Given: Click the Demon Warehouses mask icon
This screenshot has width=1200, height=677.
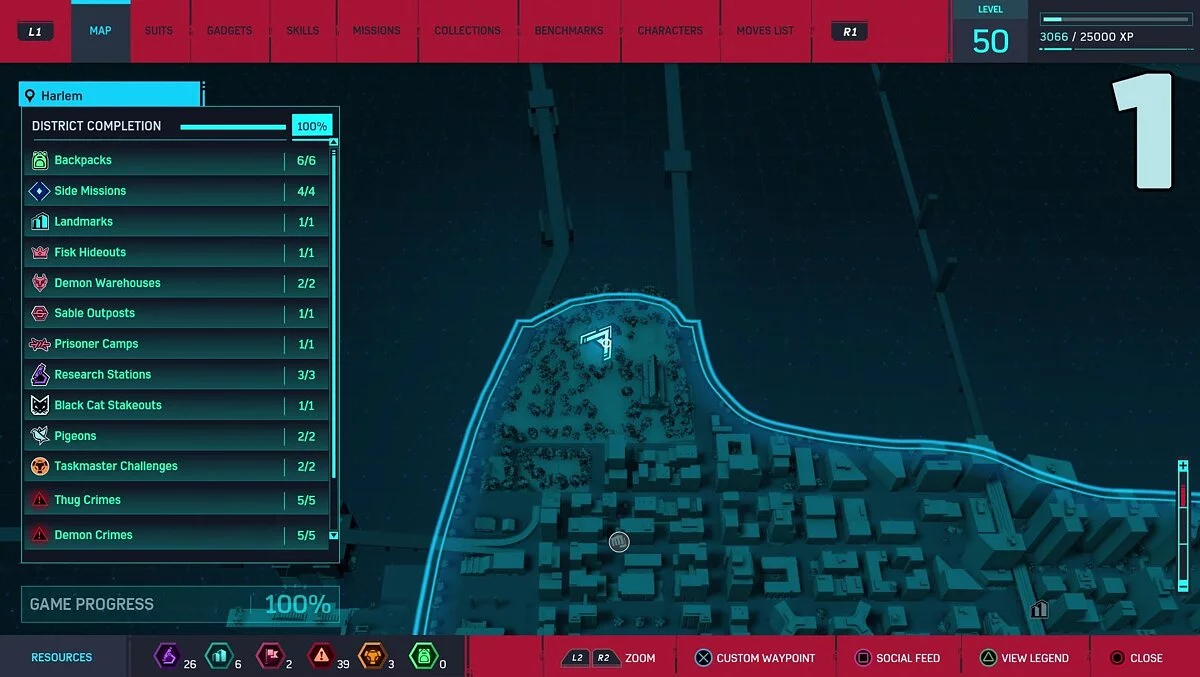Looking at the screenshot, I should coord(40,283).
